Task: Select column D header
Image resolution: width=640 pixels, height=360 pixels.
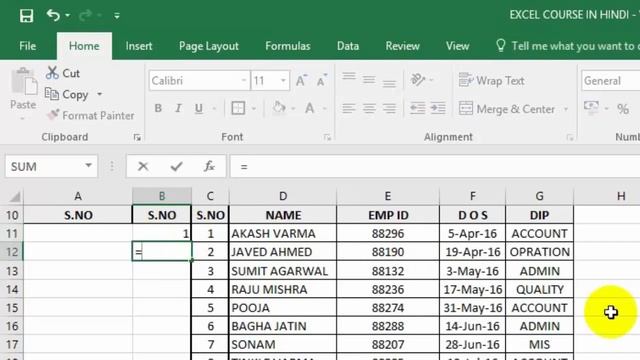Action: (x=283, y=196)
